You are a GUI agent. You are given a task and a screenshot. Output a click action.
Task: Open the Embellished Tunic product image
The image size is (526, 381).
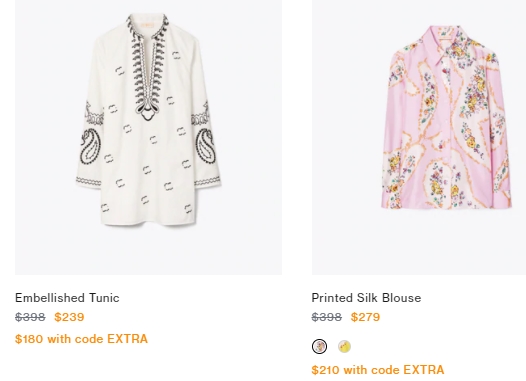148,137
